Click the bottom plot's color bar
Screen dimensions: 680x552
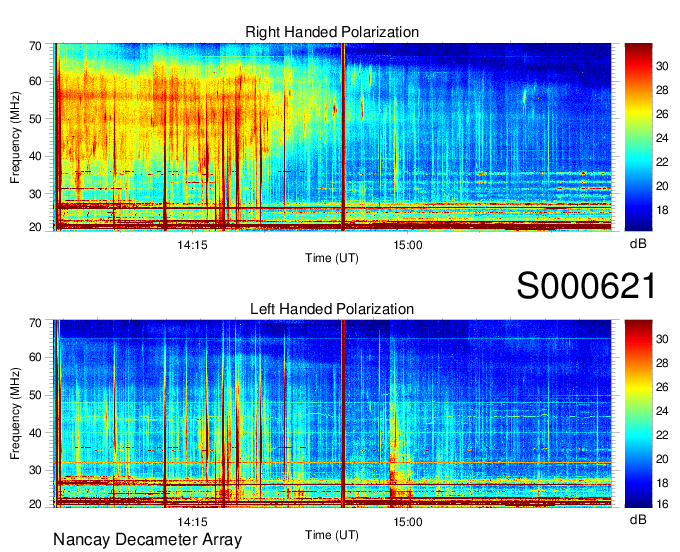pyautogui.click(x=638, y=414)
